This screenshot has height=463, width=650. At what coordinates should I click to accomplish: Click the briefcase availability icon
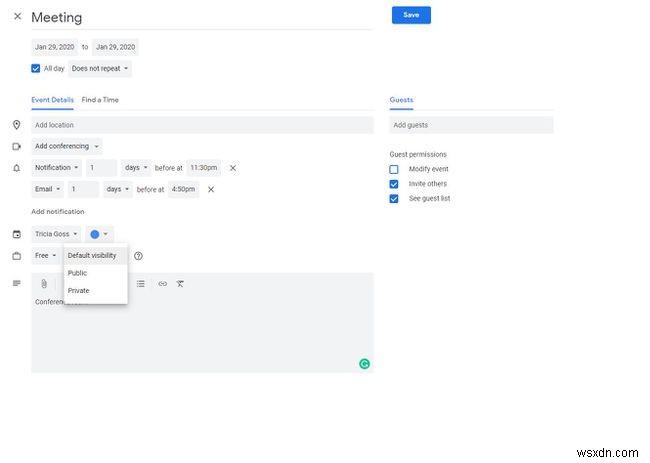click(17, 256)
